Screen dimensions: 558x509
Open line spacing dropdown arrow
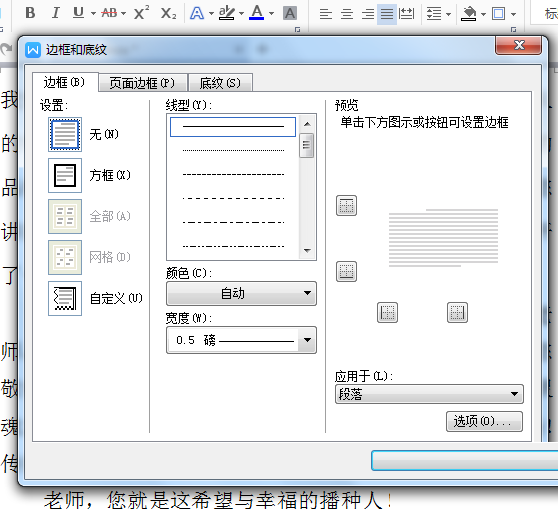(x=448, y=14)
